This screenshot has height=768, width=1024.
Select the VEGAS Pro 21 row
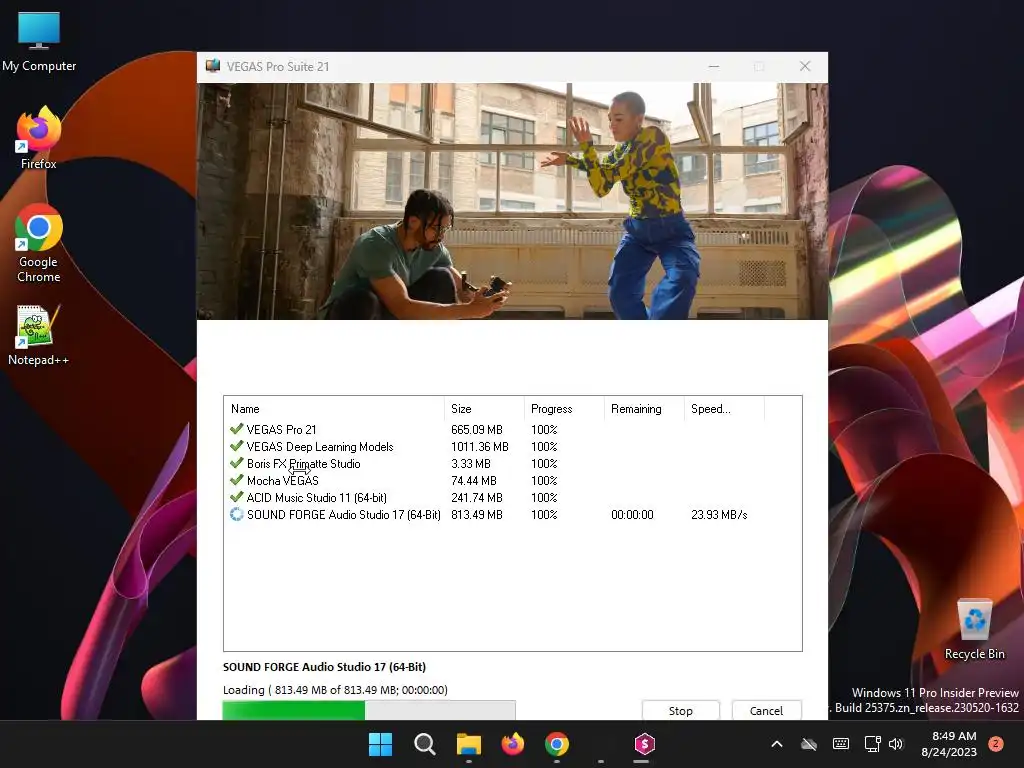point(513,430)
